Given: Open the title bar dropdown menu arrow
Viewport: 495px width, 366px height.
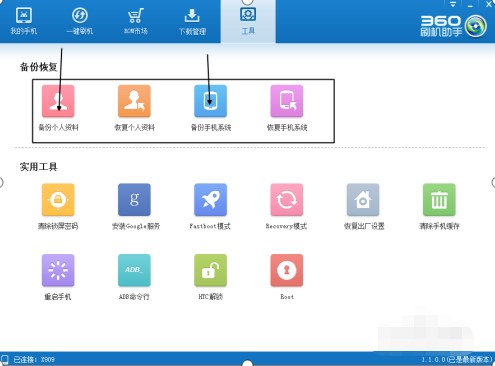Looking at the screenshot, I should 453,4.
